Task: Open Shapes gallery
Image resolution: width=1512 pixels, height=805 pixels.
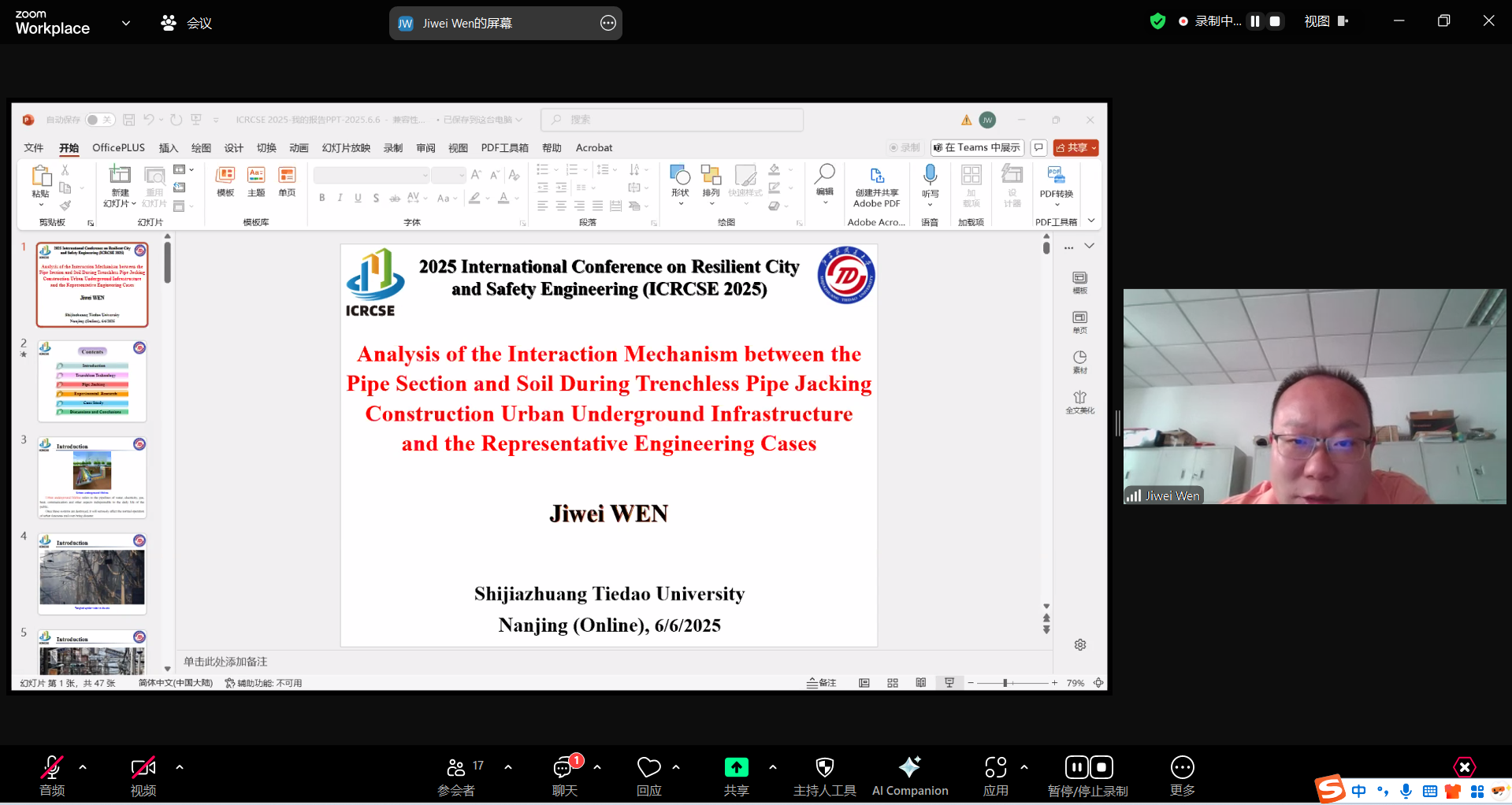Action: pos(680,185)
